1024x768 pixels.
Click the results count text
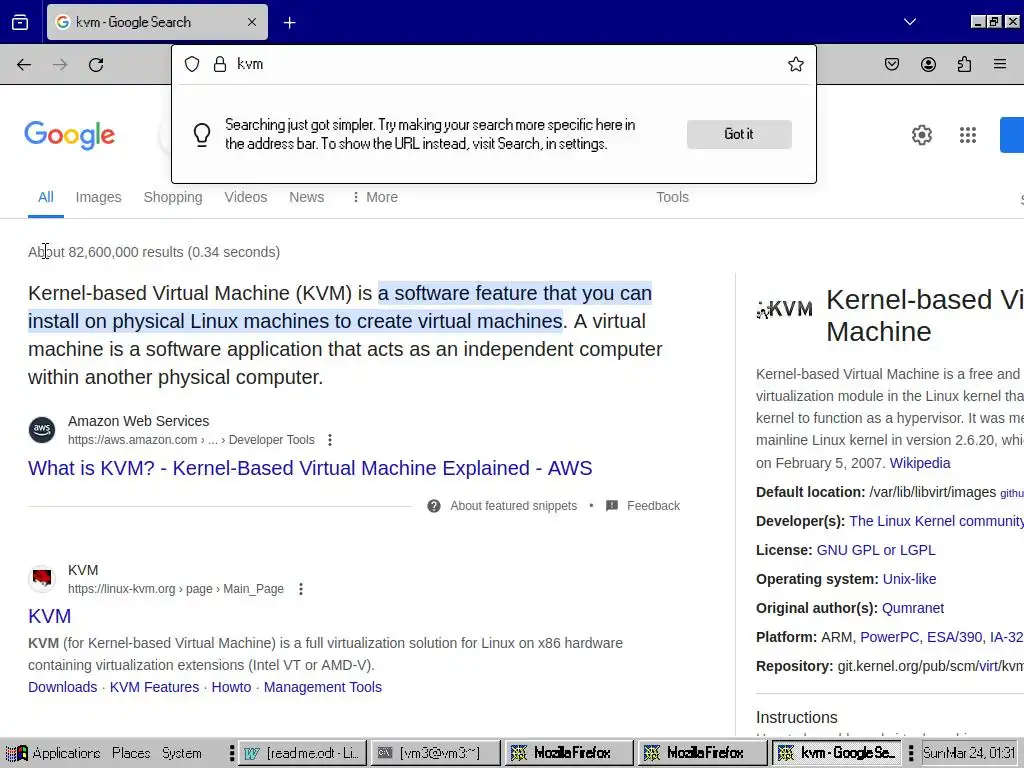pyautogui.click(x=154, y=252)
